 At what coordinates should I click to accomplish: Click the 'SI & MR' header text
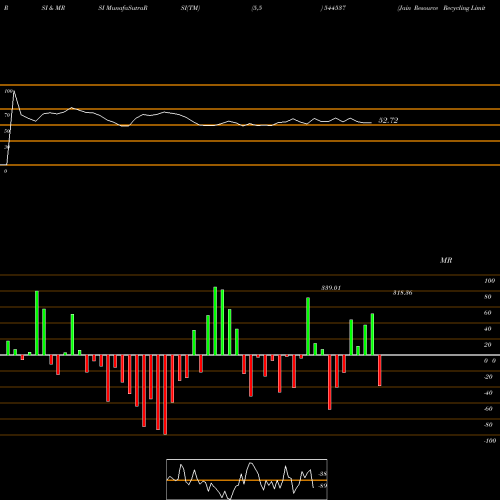click(x=53, y=8)
